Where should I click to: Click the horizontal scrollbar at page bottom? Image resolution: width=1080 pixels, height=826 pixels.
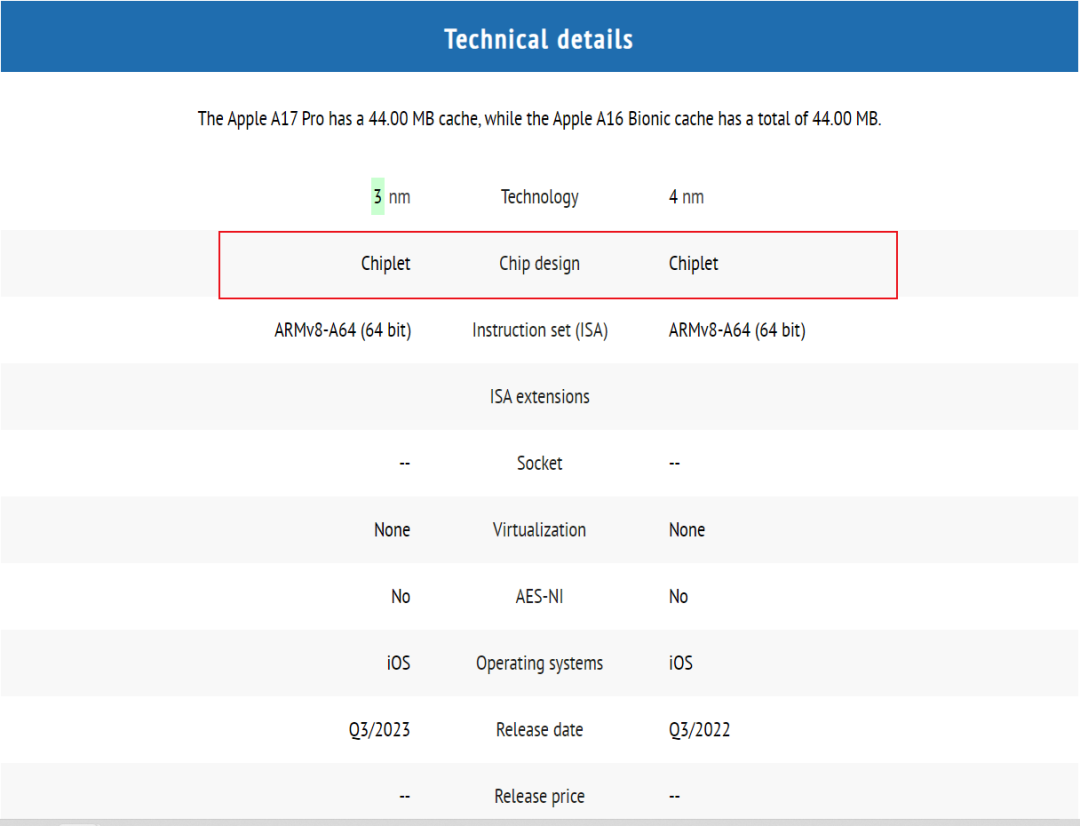point(540,823)
